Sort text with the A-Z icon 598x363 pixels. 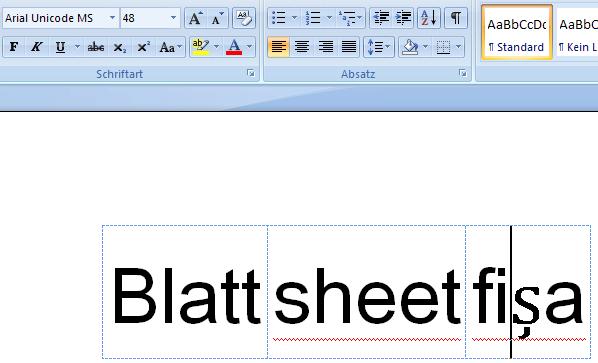coord(429,18)
